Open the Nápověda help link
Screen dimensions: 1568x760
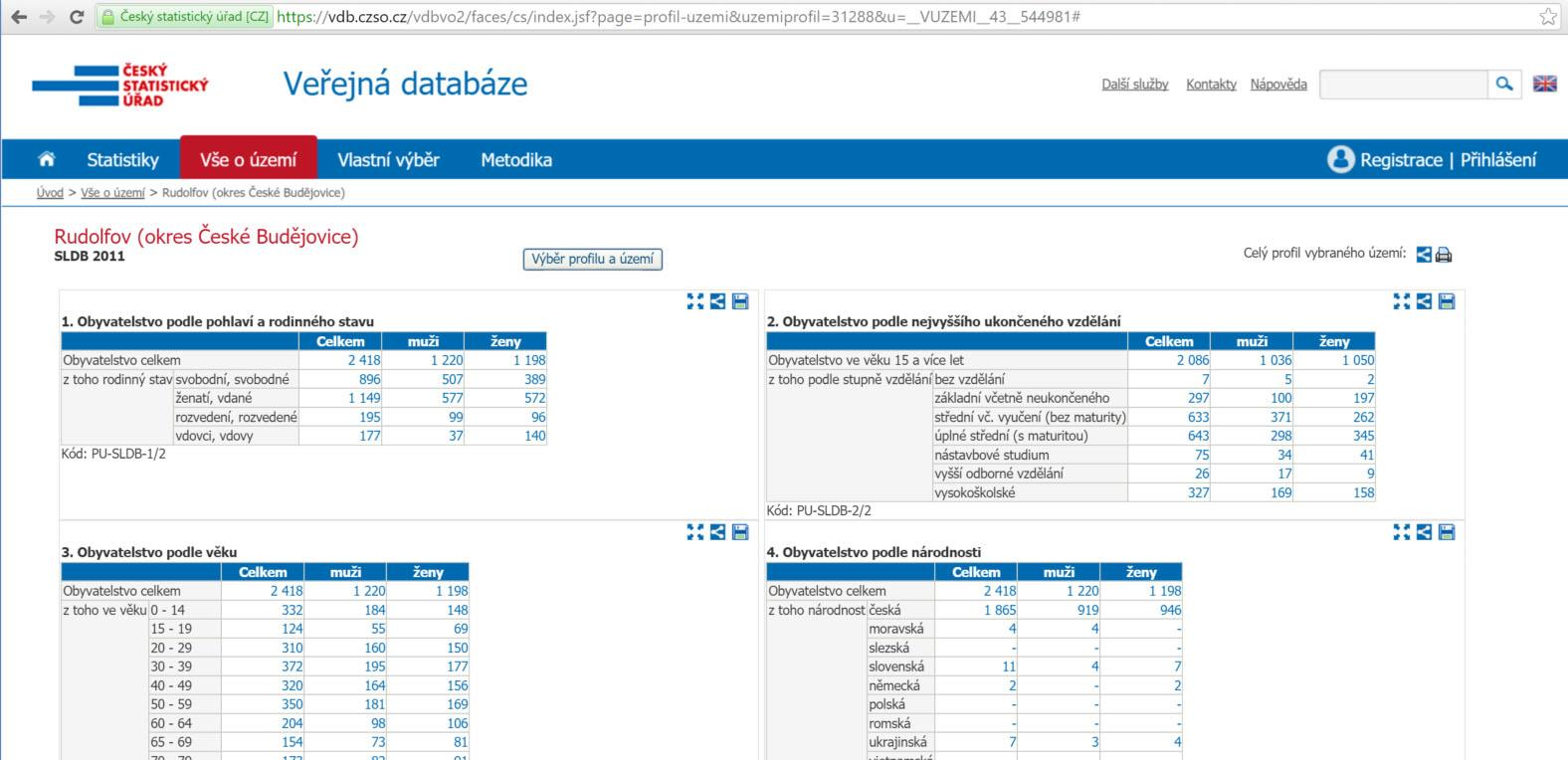coord(1278,85)
